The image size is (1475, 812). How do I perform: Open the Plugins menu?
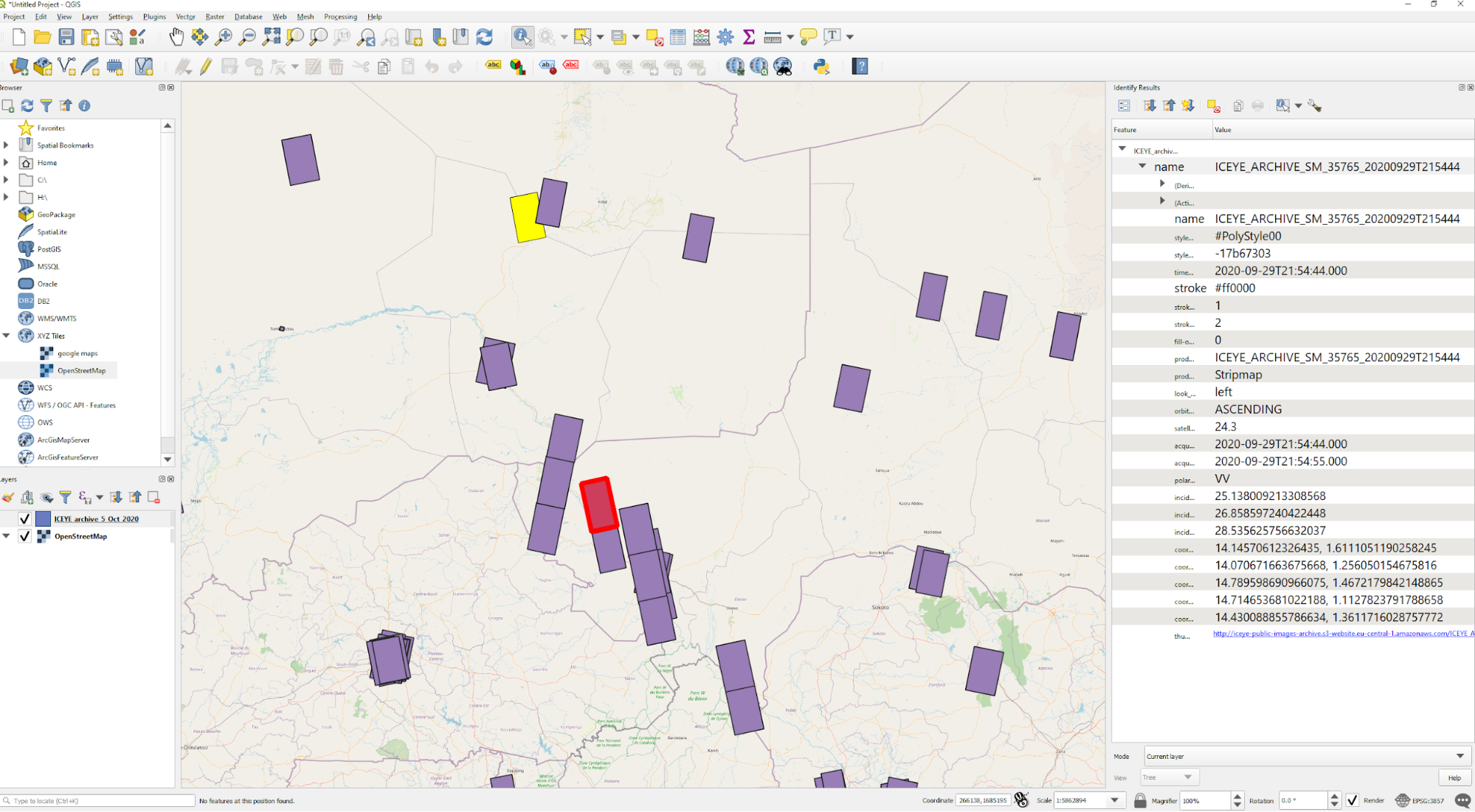[154, 16]
